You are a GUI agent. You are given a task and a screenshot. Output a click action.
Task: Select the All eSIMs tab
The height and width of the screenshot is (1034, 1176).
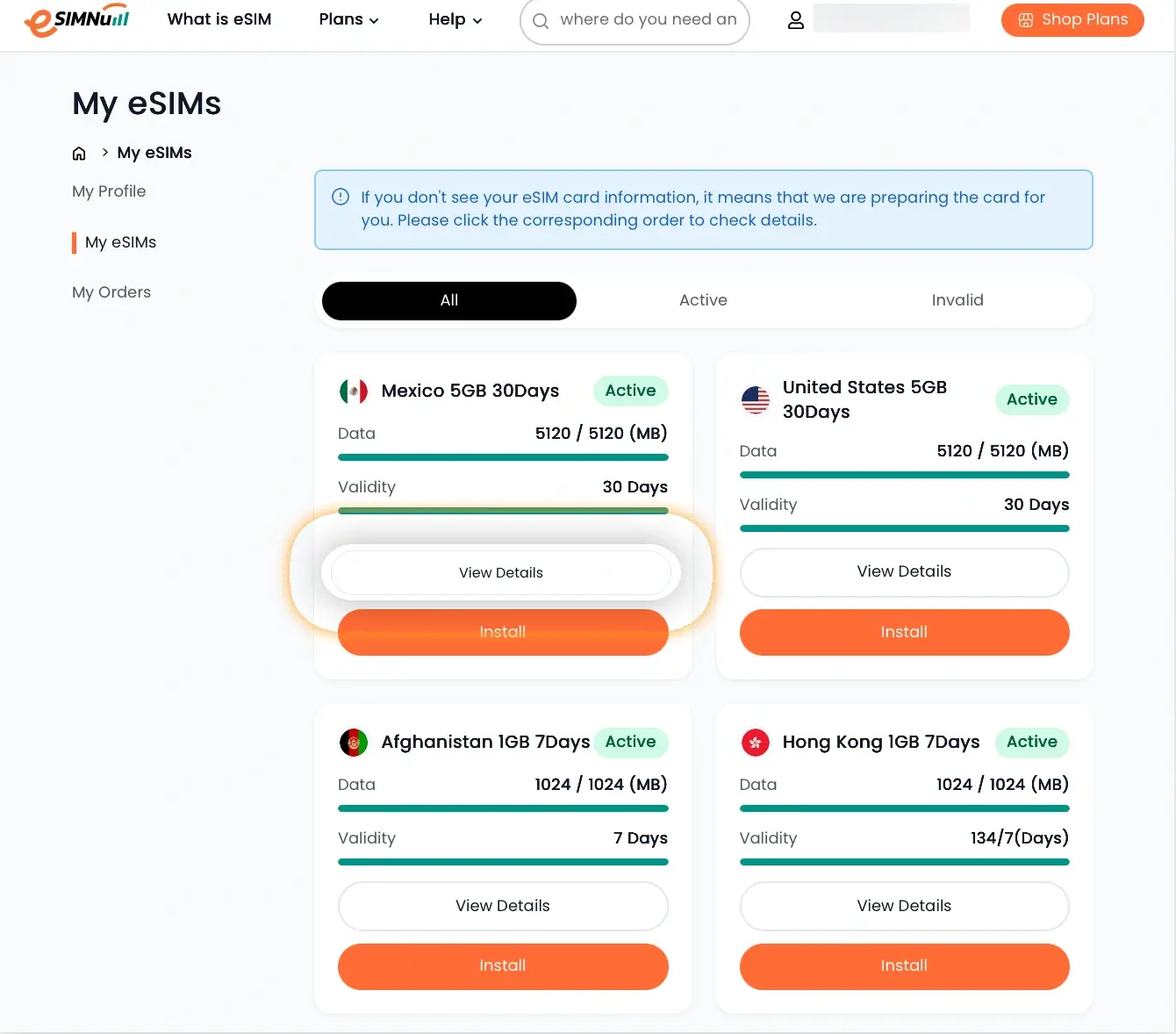(448, 300)
